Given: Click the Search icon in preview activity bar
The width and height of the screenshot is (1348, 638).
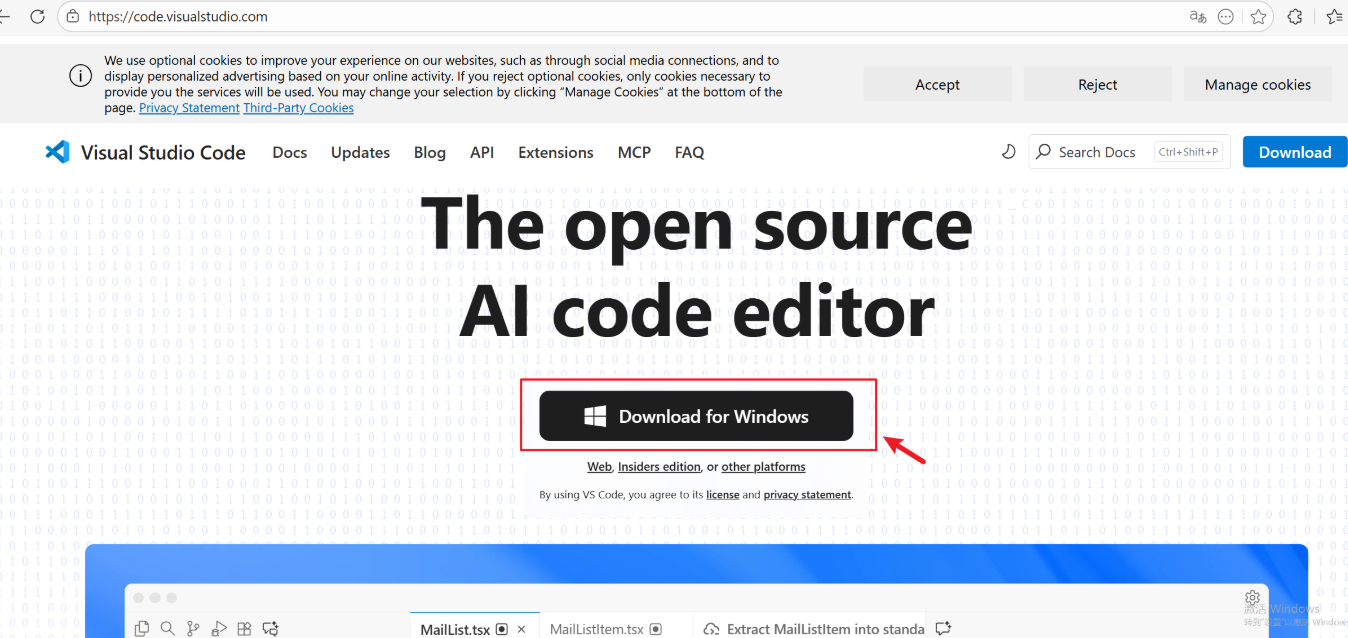Looking at the screenshot, I should [167, 629].
